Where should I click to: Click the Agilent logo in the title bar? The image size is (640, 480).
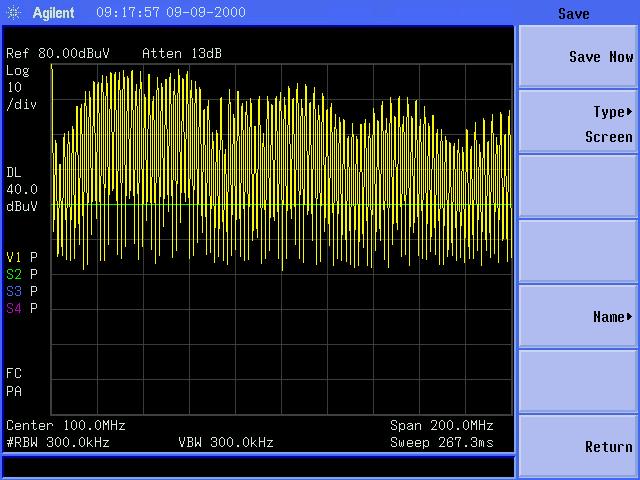44,13
